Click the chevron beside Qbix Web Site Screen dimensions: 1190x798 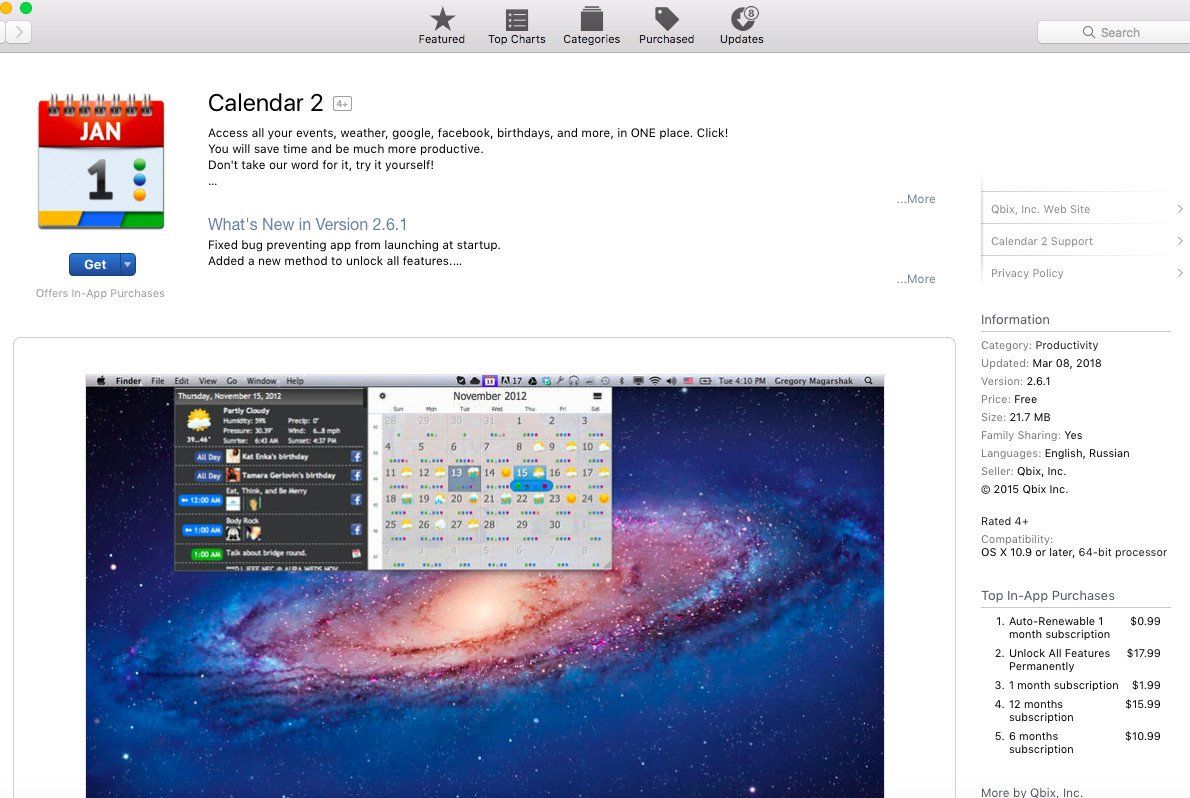point(1179,209)
